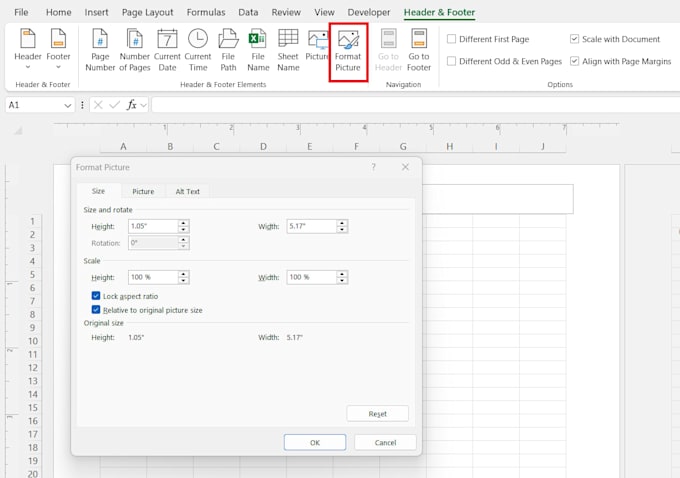Screen dimensions: 680x478
Task: Click Go to Footer in Navigation
Action: 419,49
